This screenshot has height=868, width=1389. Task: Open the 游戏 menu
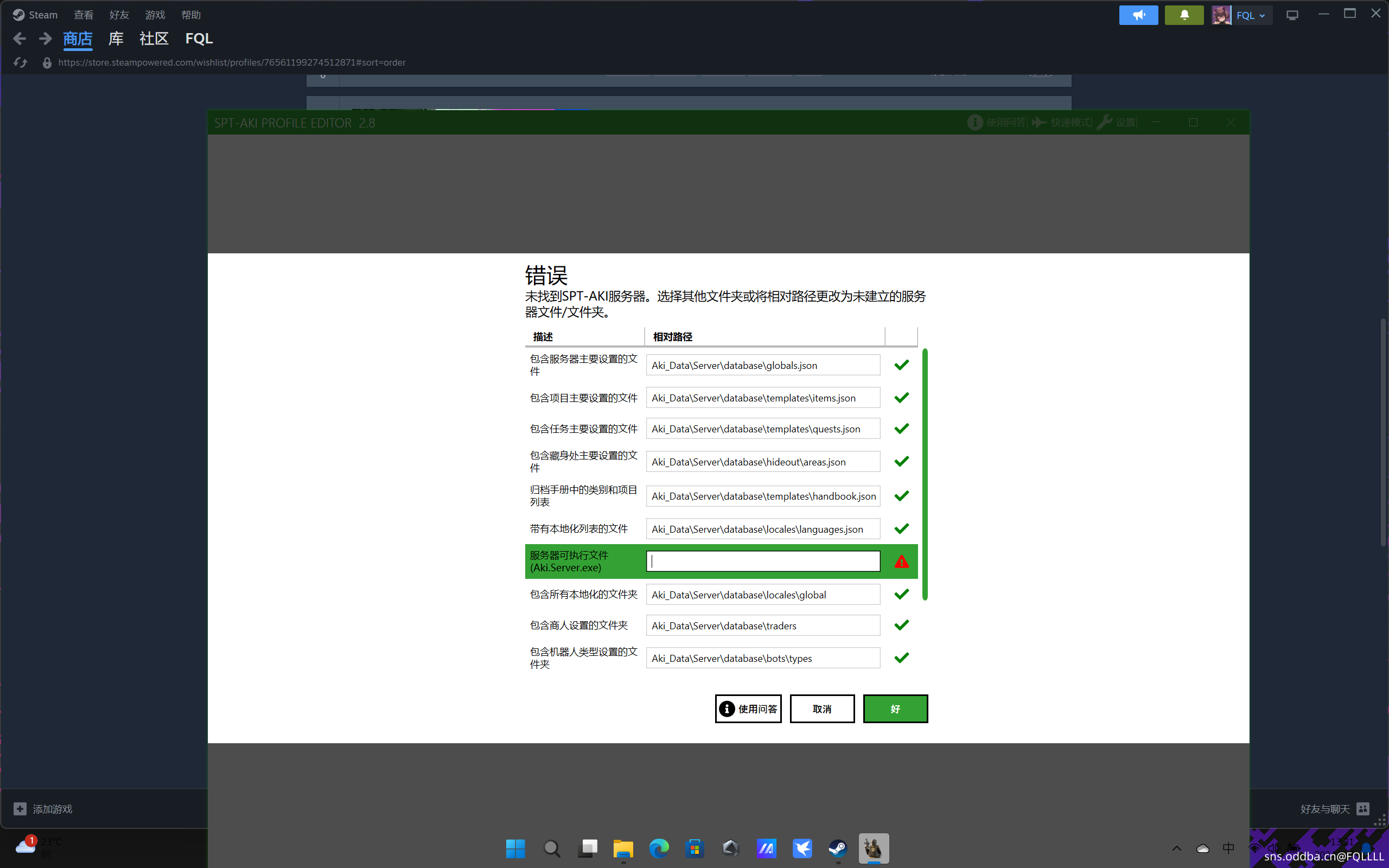[155, 15]
